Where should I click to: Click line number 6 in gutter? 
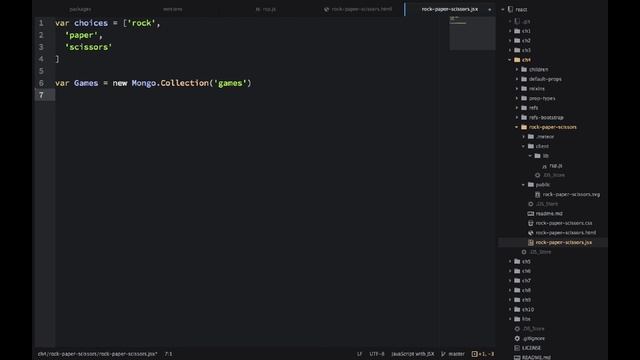pos(41,83)
